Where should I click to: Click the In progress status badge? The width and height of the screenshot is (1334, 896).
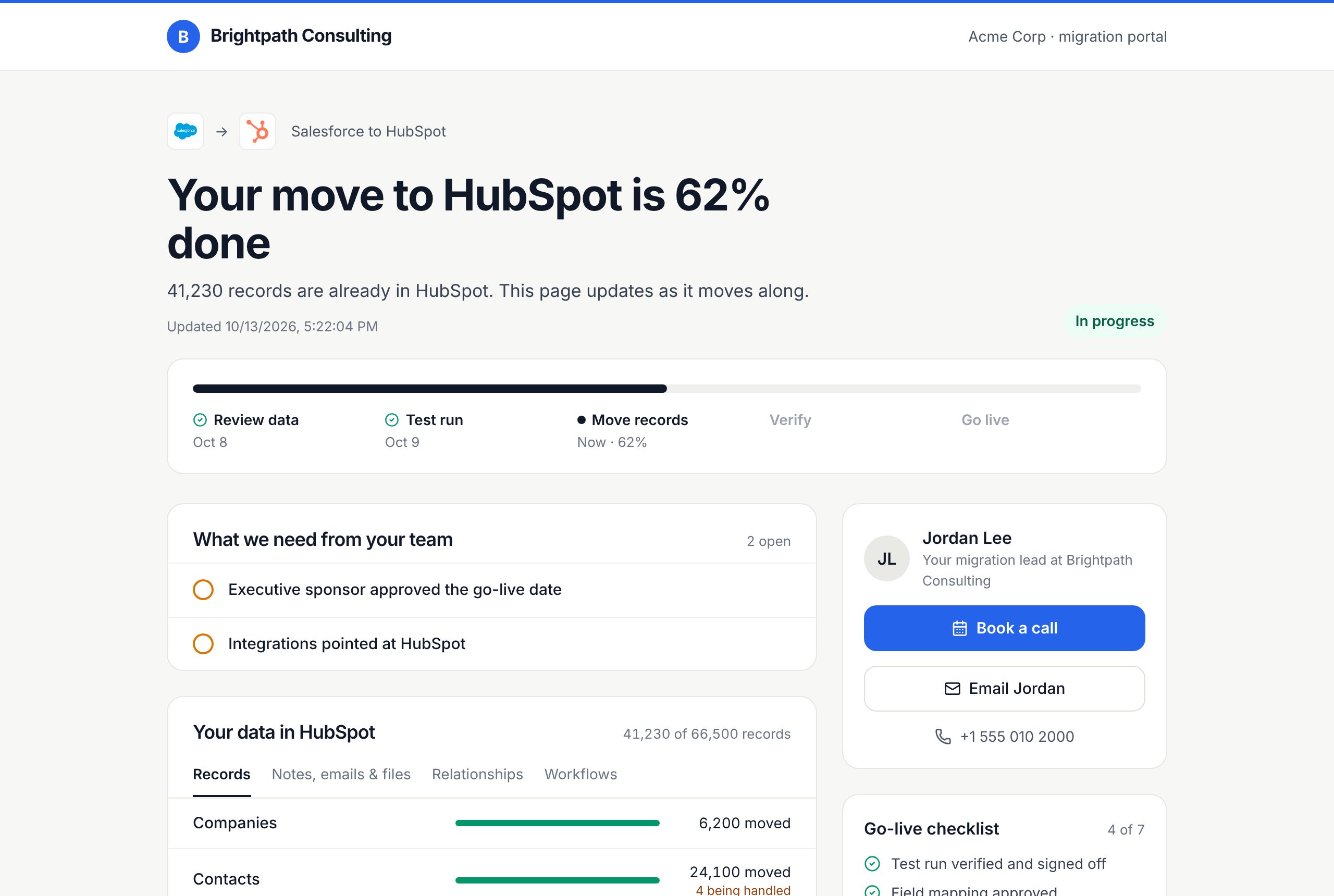pyautogui.click(x=1115, y=321)
